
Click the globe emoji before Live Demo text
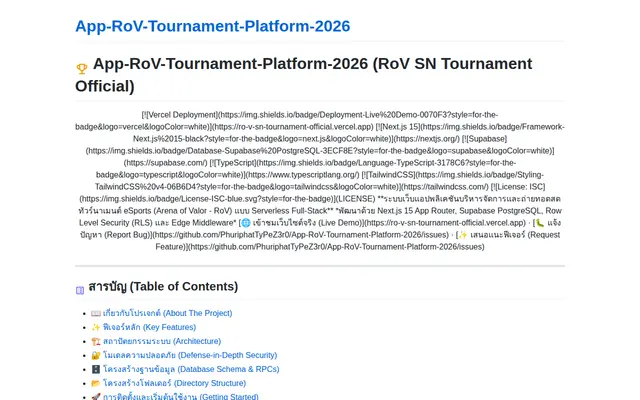[246, 223]
